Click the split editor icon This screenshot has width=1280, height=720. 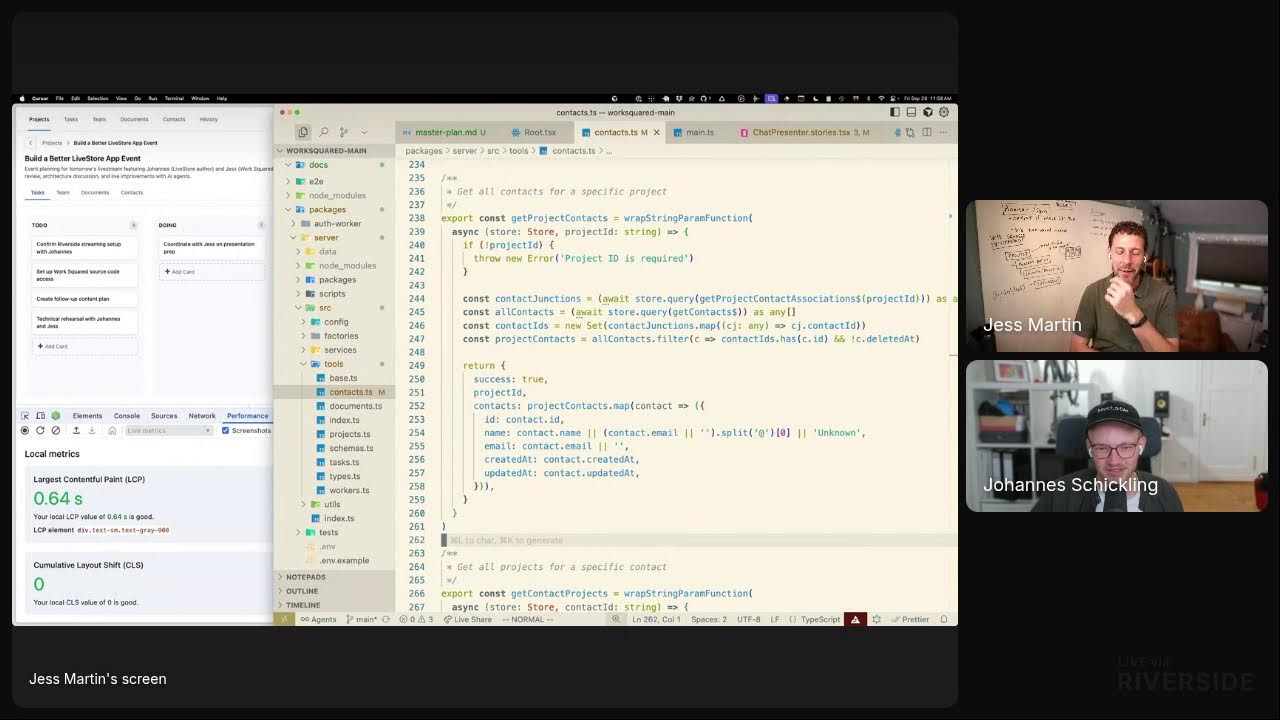click(x=927, y=132)
